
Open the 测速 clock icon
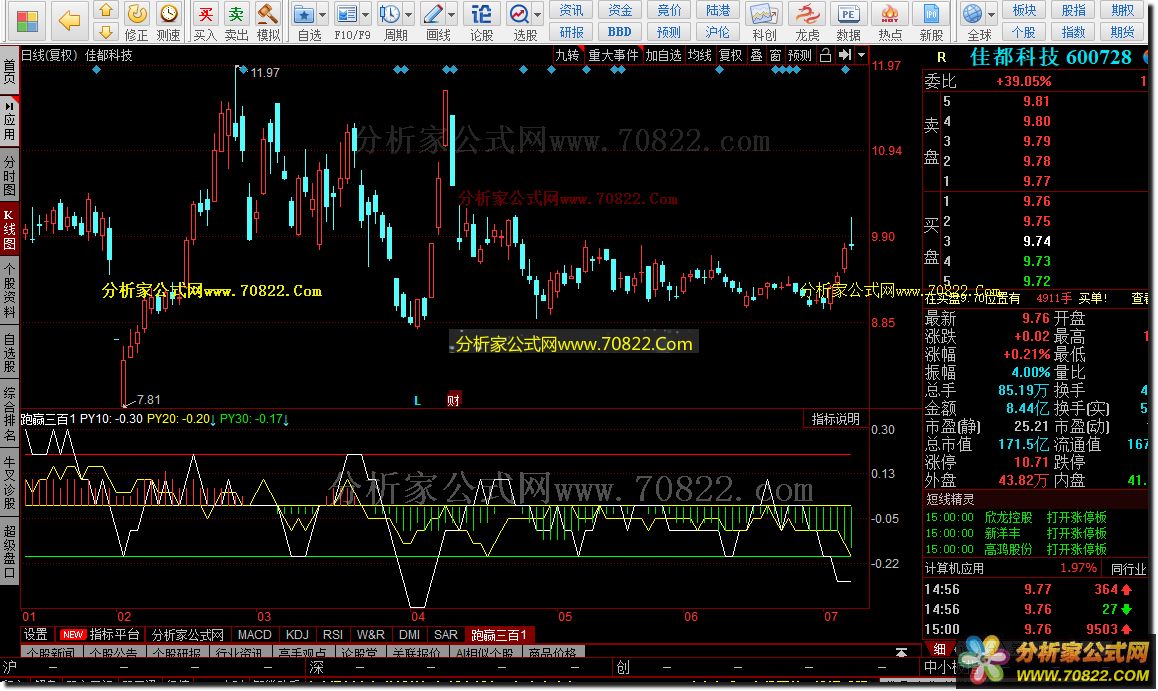(169, 13)
